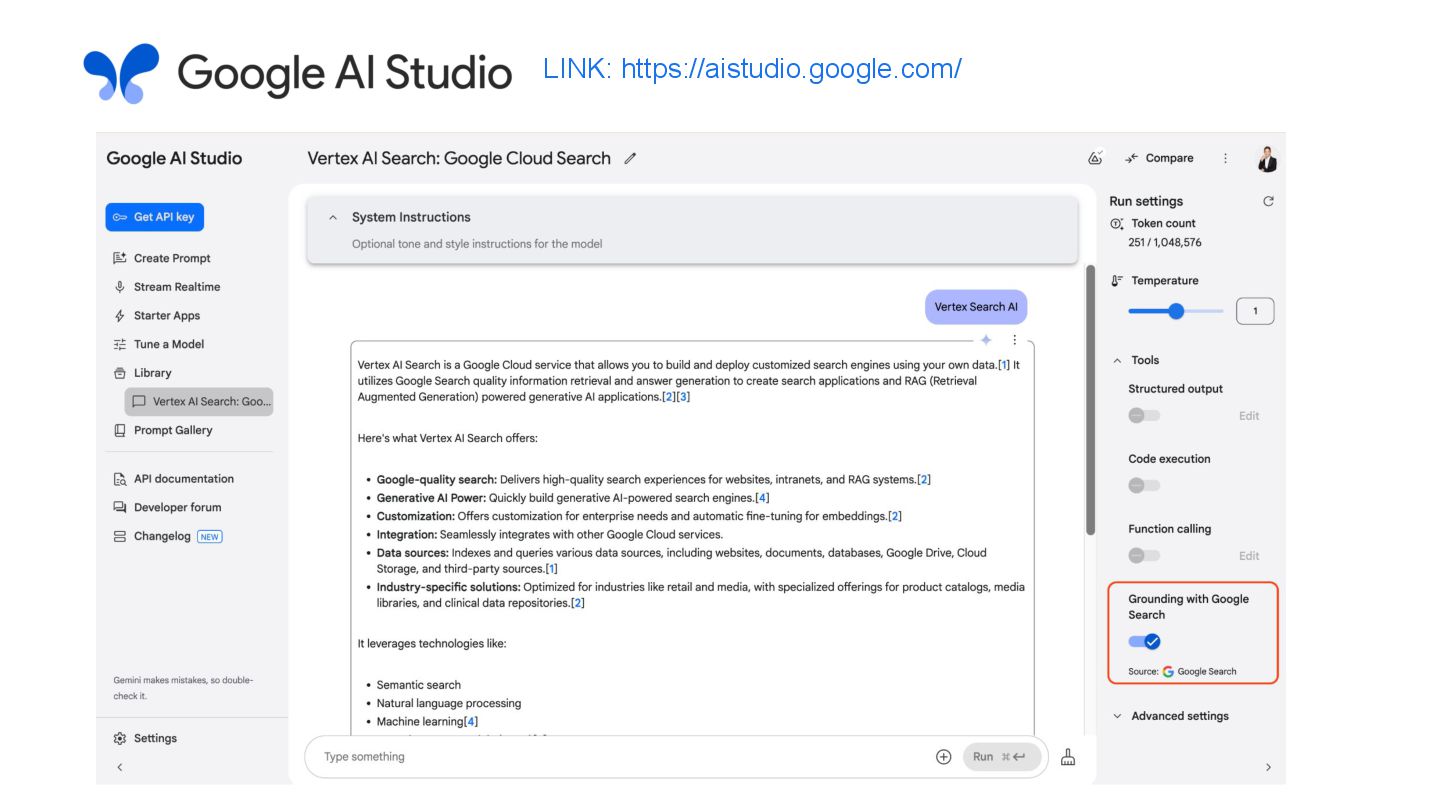Click the save to Drive icon
The height and width of the screenshot is (810, 1440).
(x=1095, y=158)
